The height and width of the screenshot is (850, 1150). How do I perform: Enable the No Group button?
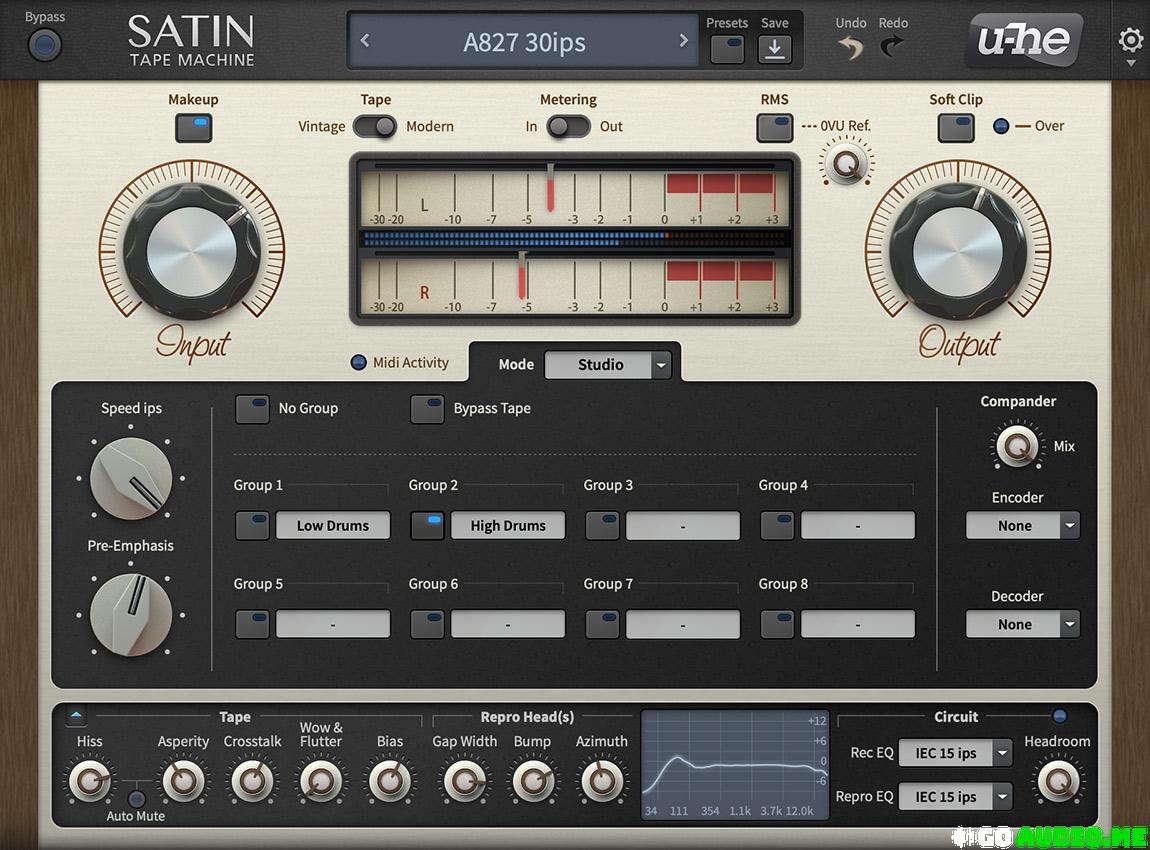[252, 409]
